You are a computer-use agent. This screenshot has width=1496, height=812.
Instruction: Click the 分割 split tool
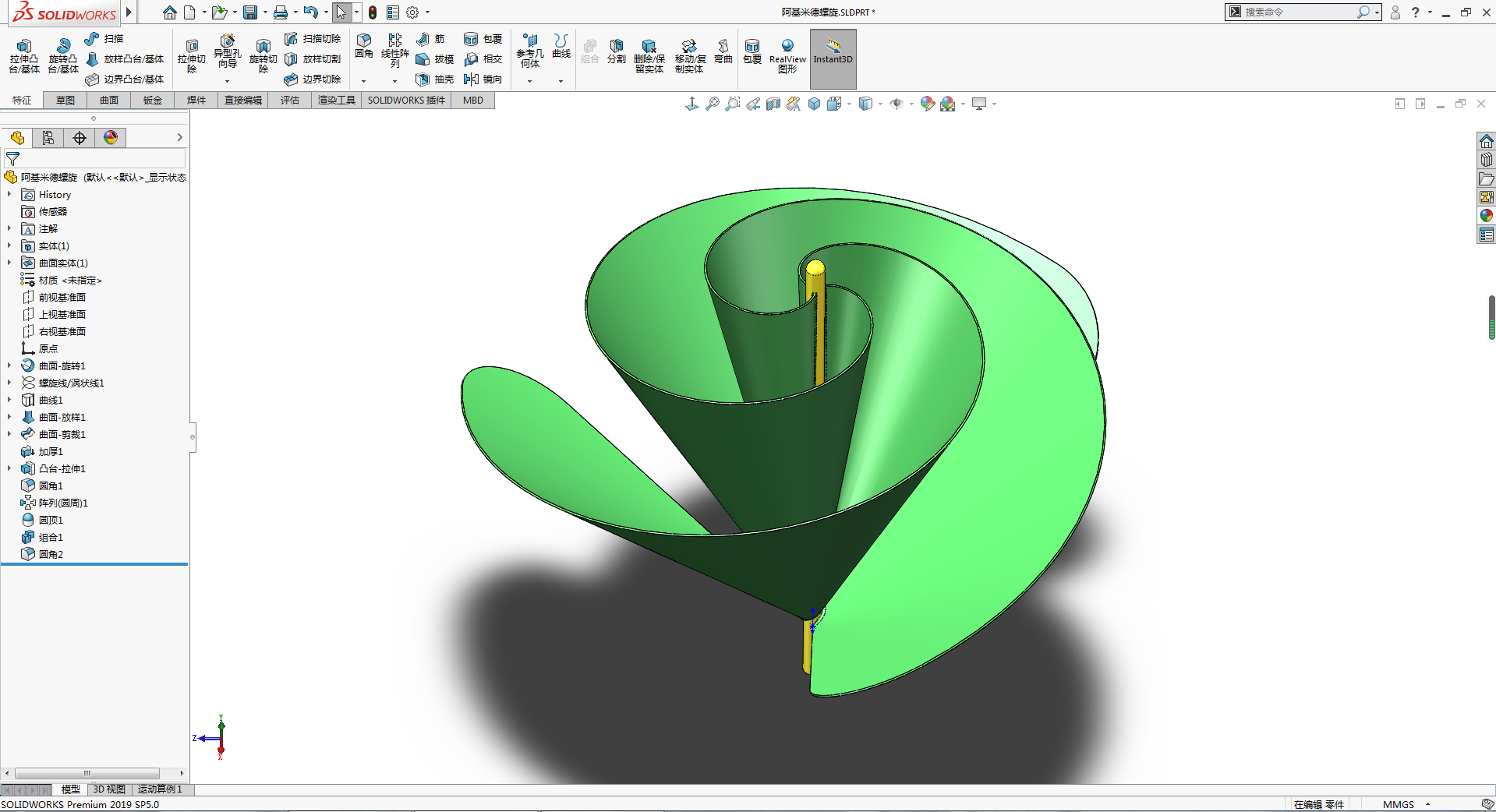(x=617, y=51)
